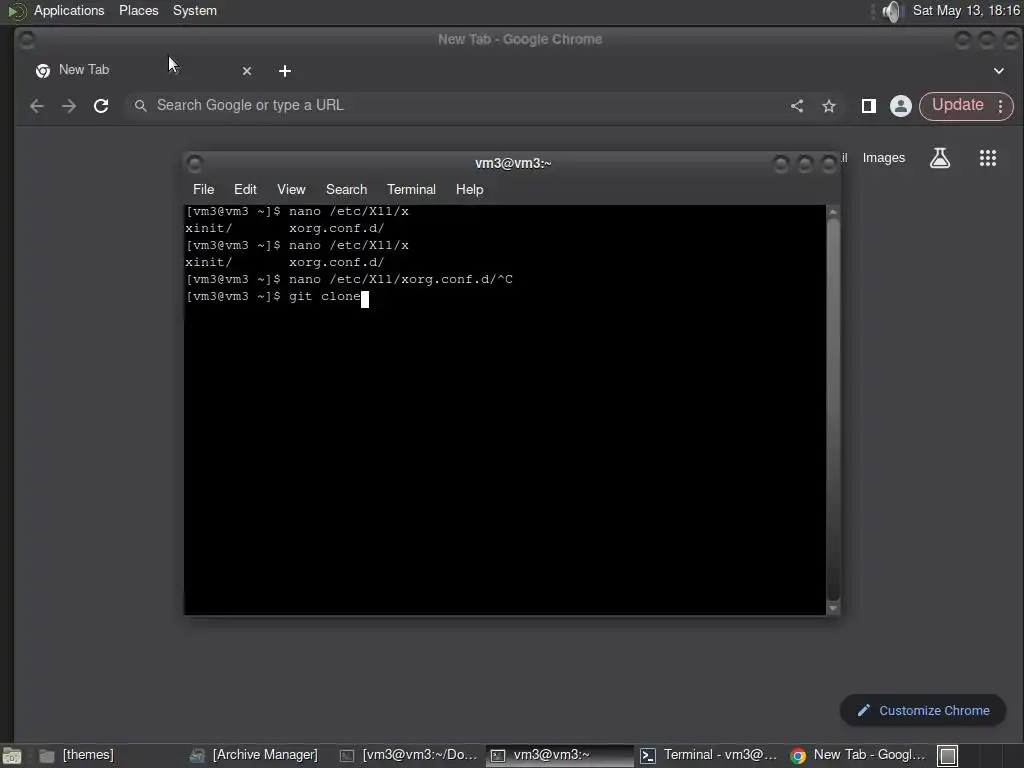Open the terminal Edit menu

click(x=245, y=189)
